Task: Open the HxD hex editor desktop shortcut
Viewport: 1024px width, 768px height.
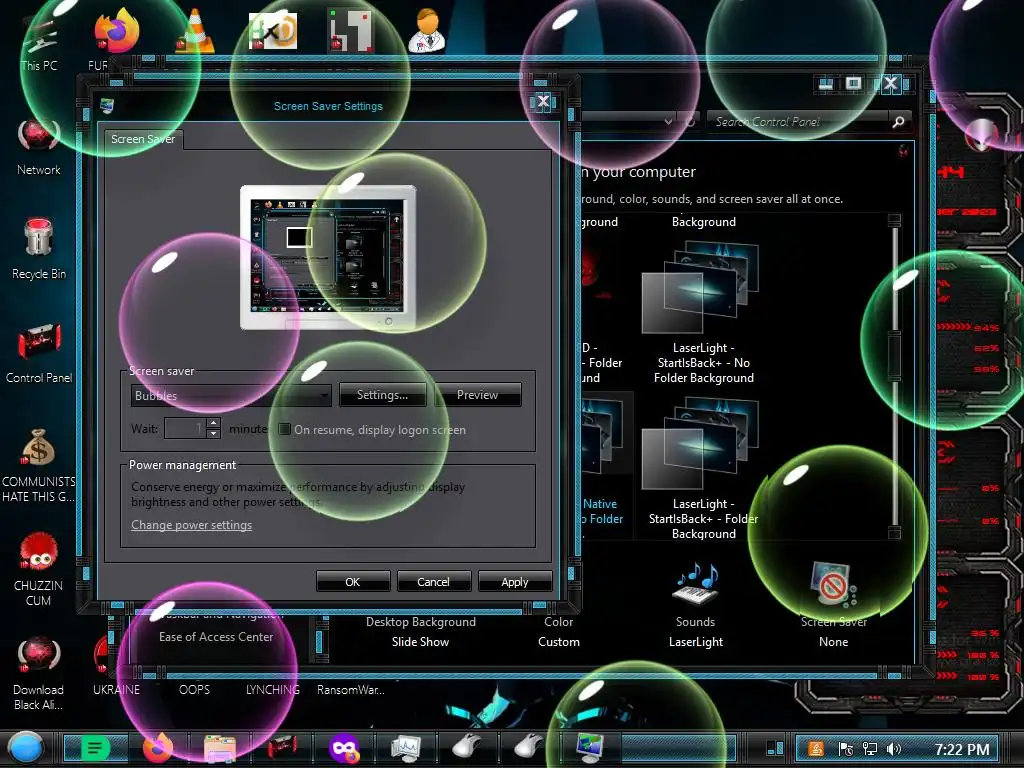Action: coord(273,31)
